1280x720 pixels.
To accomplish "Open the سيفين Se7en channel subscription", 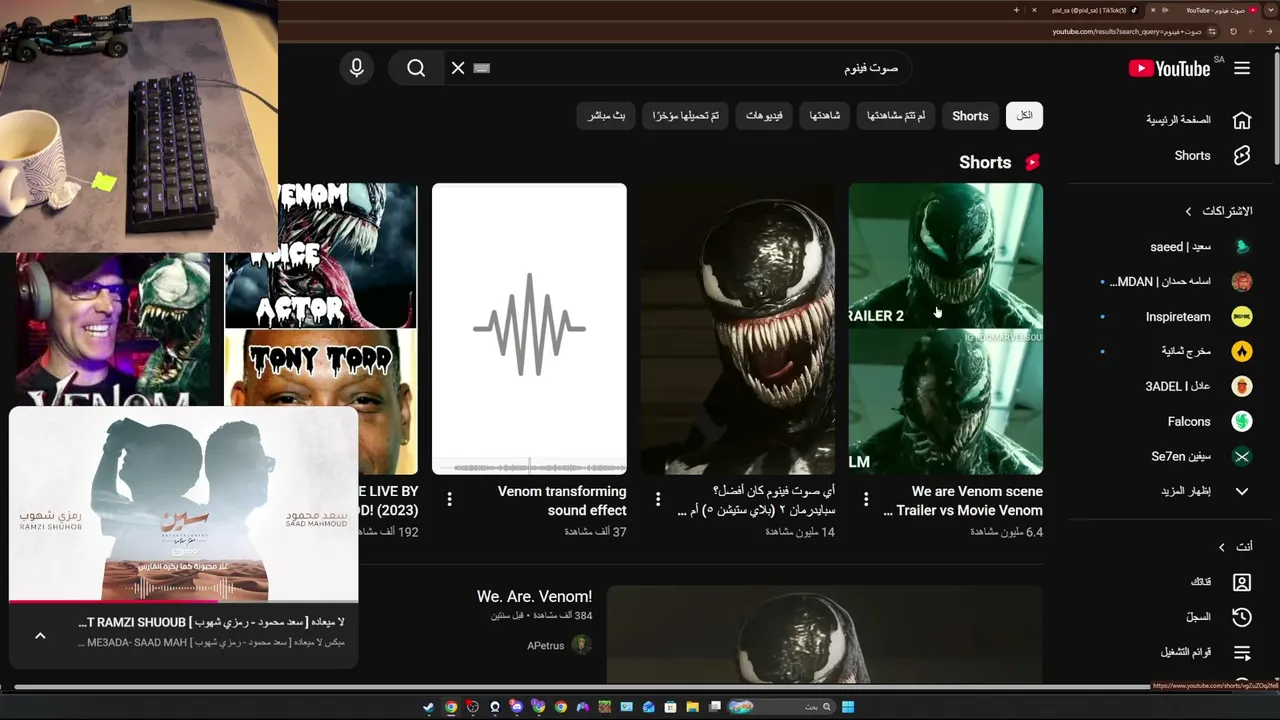I will click(1200, 457).
